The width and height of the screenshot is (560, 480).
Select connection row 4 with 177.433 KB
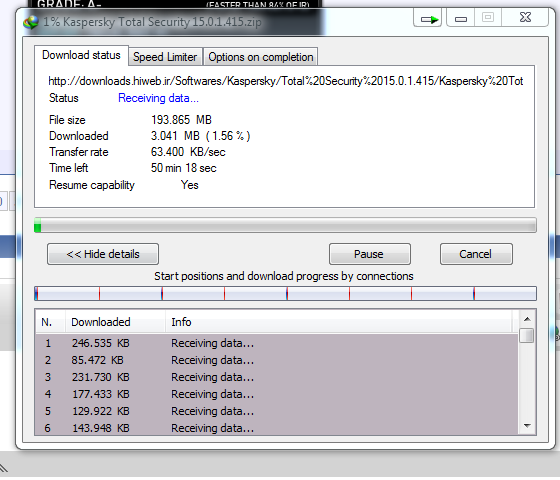276,394
